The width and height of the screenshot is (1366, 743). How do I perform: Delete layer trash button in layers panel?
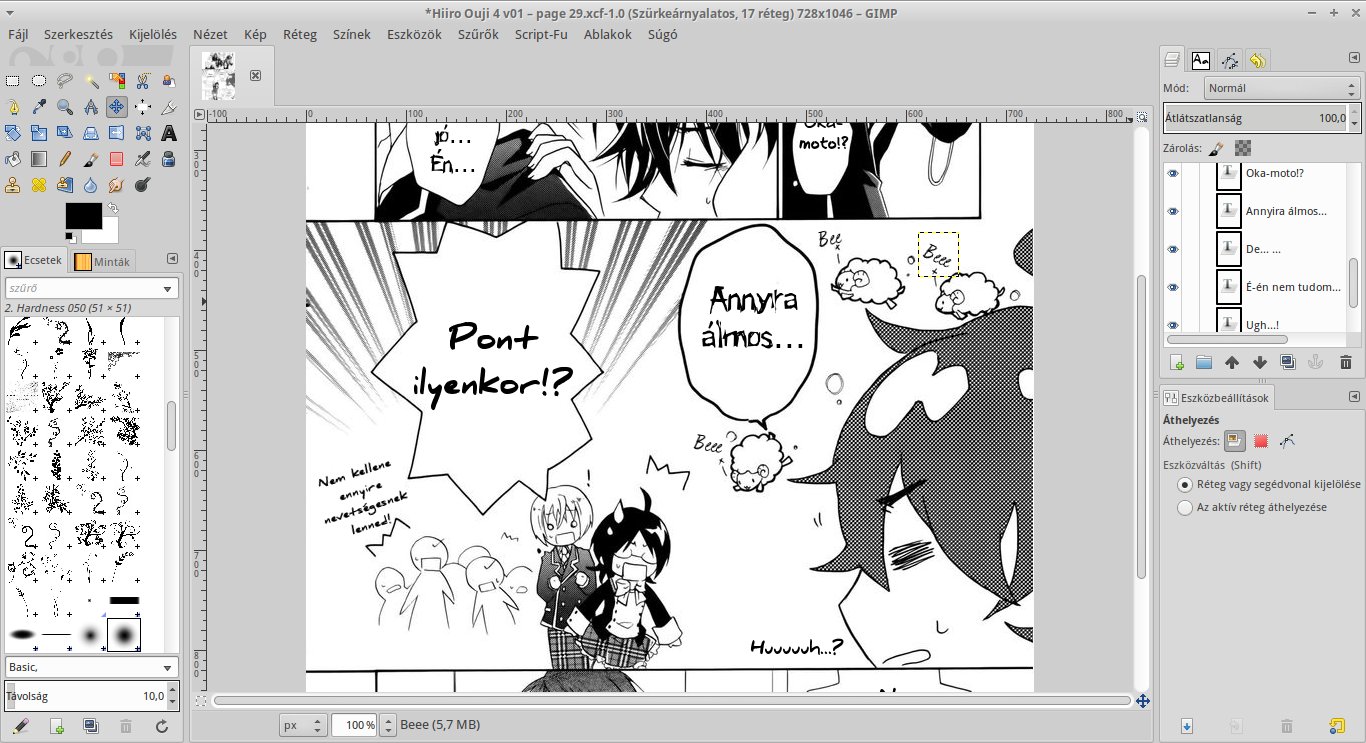1346,363
